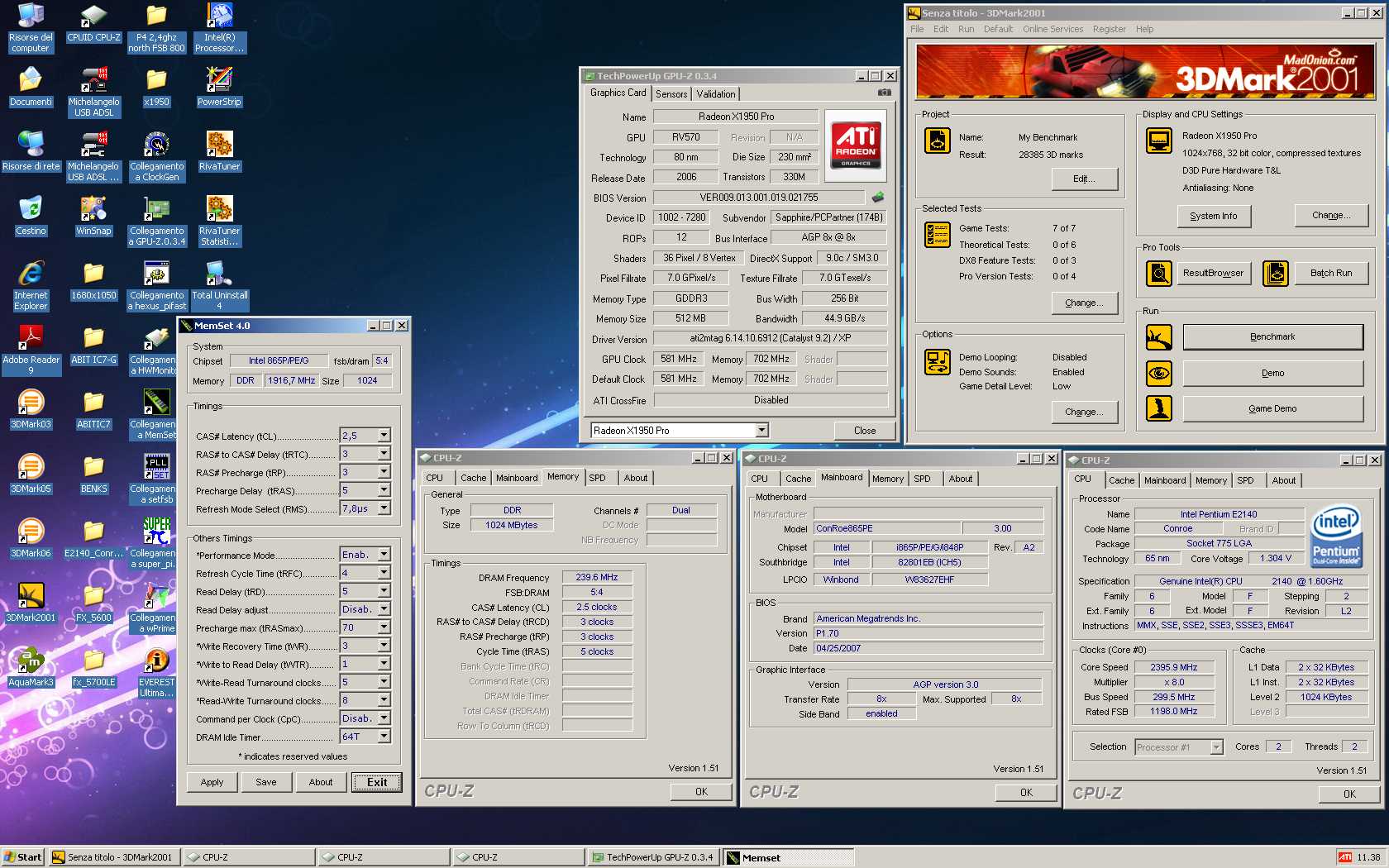This screenshot has width=1389, height=868.
Task: Open the Online Services menu in 3DMark2001
Action: (x=1052, y=29)
